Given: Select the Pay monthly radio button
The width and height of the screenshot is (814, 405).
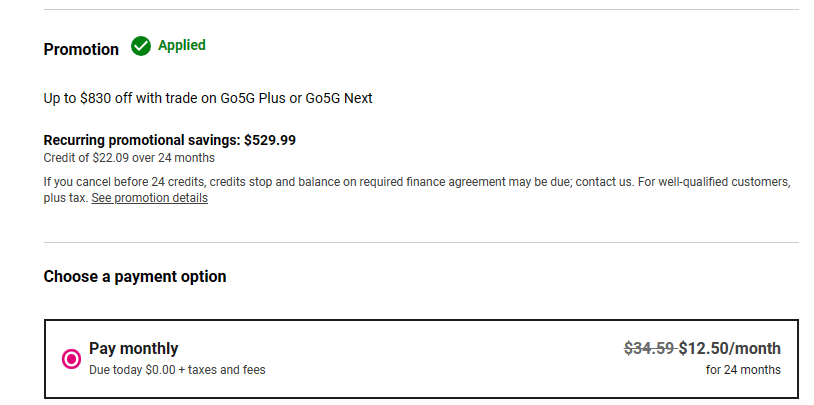Looking at the screenshot, I should point(71,358).
